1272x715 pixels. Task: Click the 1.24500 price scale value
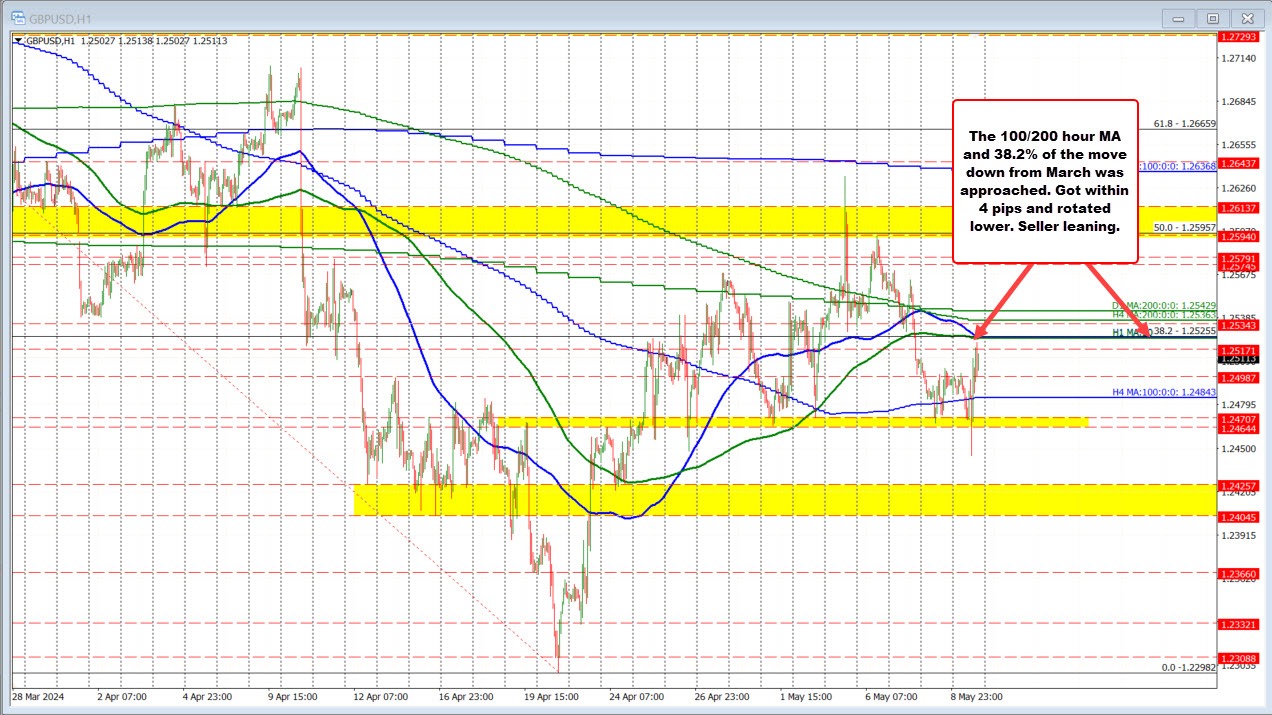pos(1238,449)
